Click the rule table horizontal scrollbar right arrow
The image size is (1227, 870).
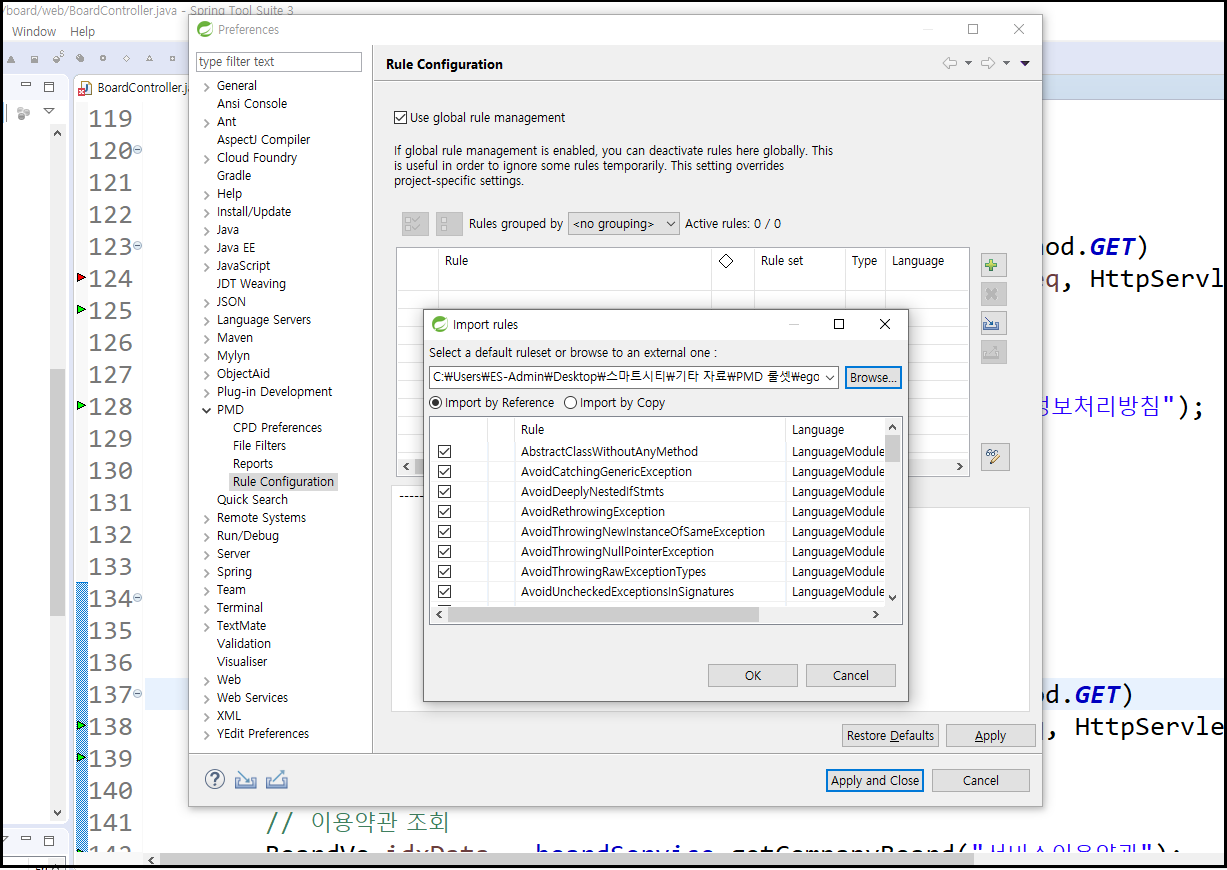pos(960,467)
